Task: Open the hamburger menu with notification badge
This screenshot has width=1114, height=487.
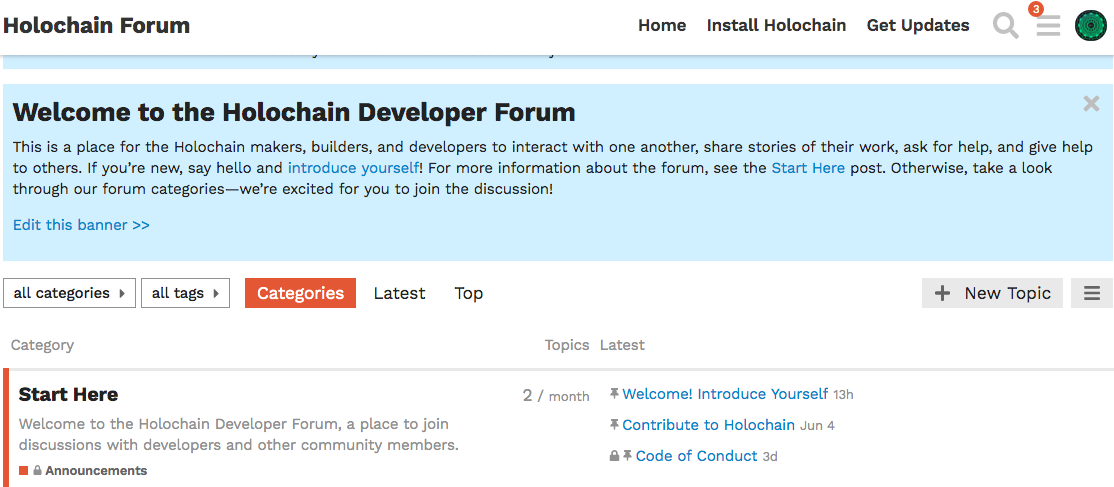Action: [1048, 26]
